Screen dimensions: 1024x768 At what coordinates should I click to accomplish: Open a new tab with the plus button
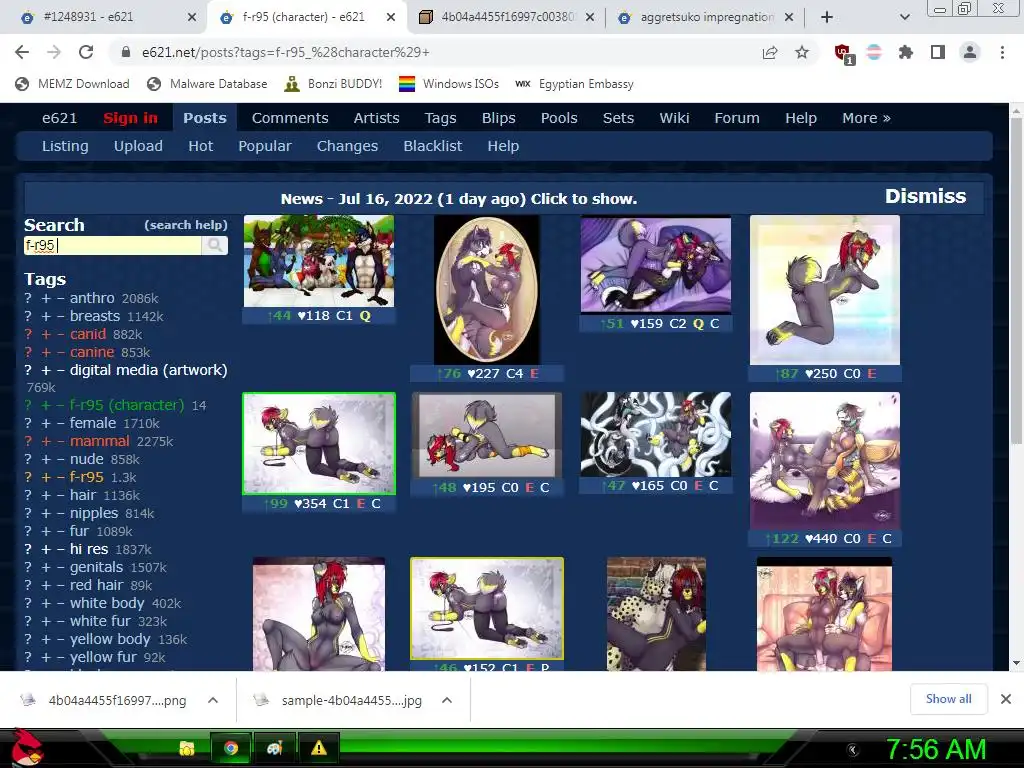827,17
